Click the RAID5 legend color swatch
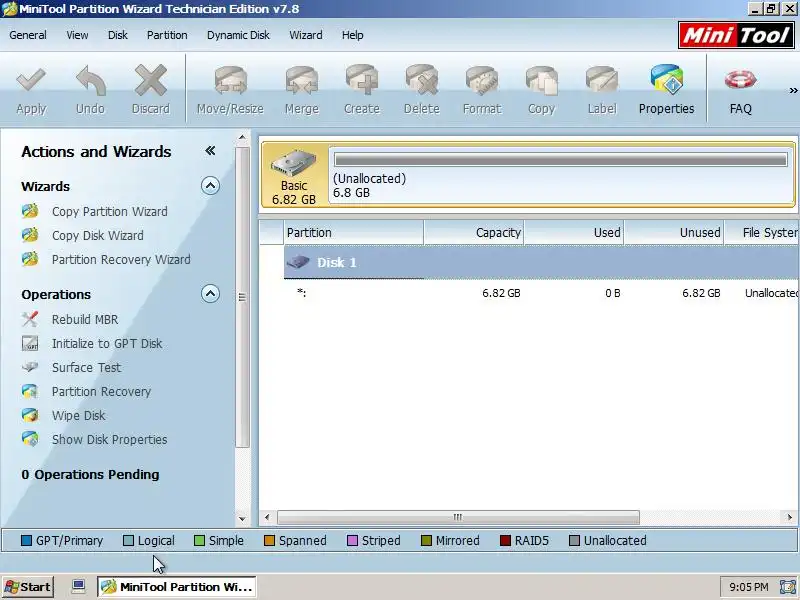800x600 pixels. tap(505, 540)
